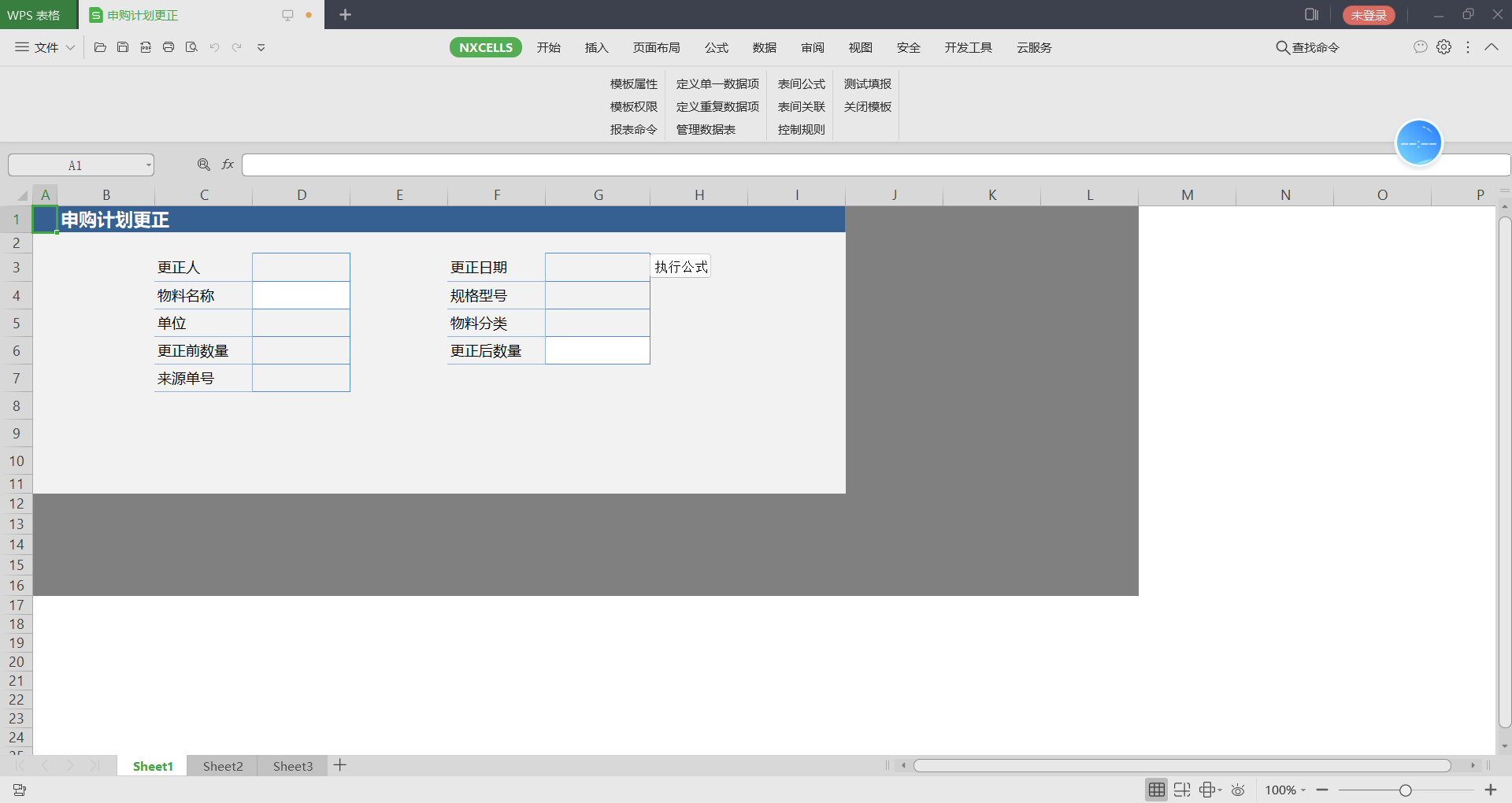Toggle eye protection mode in status bar
The height and width of the screenshot is (803, 1512).
tap(1238, 790)
